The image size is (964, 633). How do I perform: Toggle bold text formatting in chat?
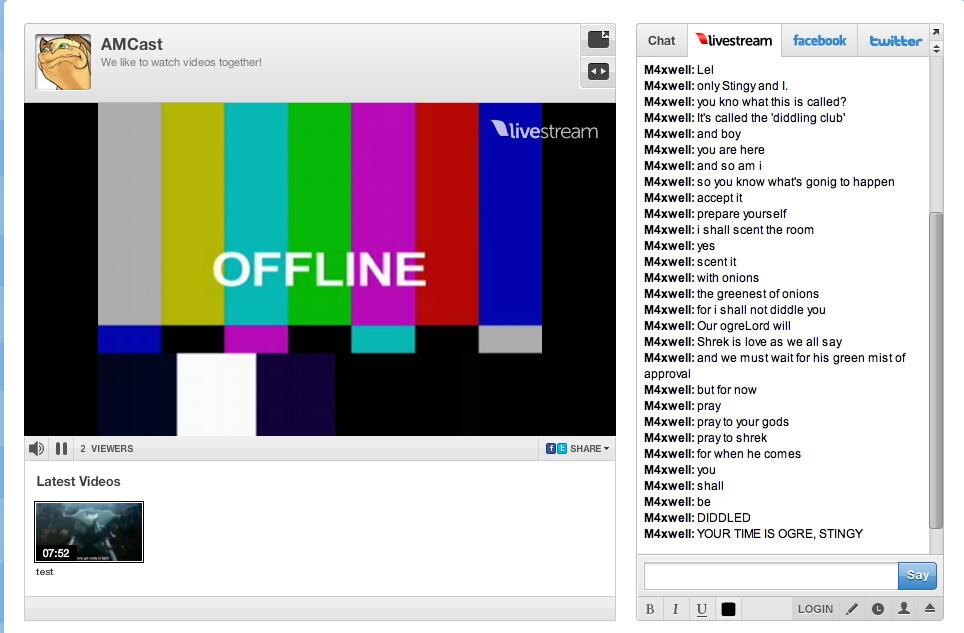[x=650, y=608]
